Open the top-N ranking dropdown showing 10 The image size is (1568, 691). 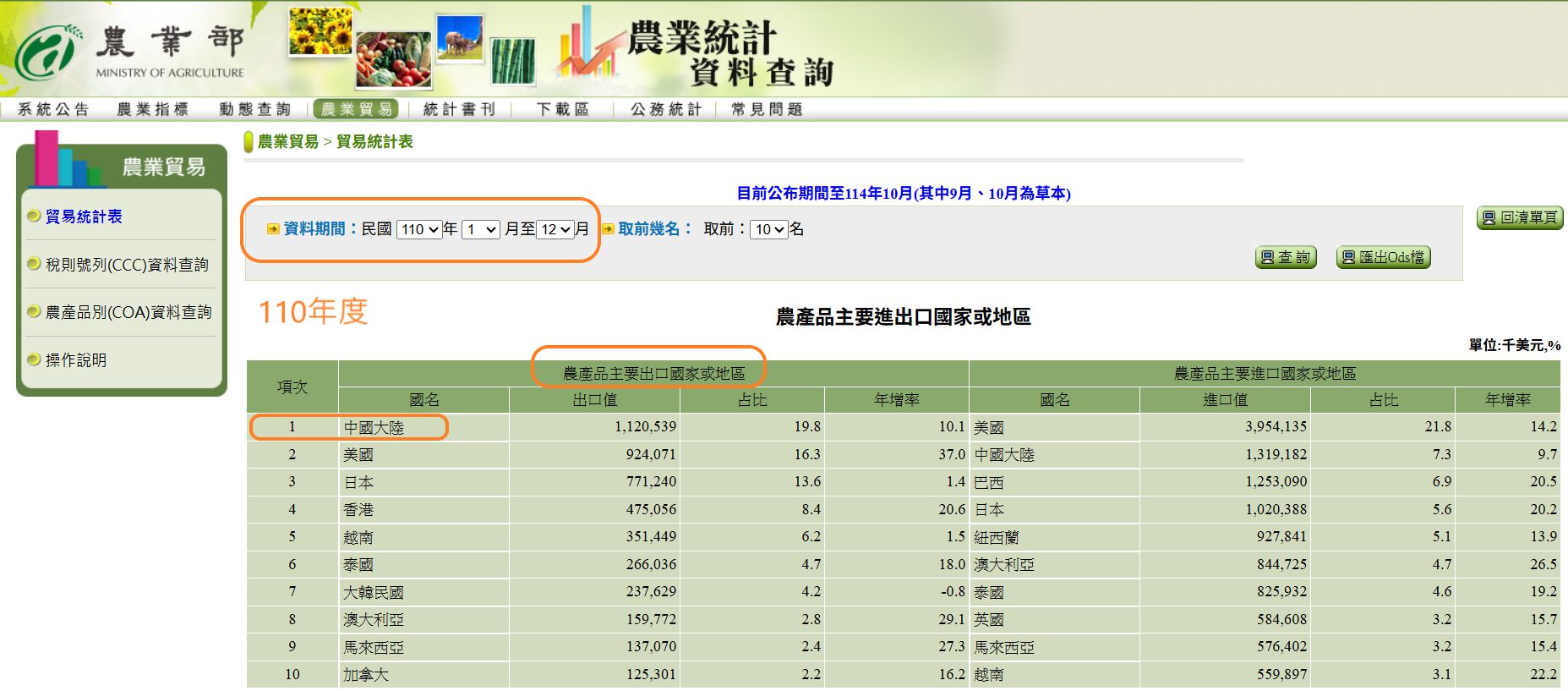click(x=768, y=229)
